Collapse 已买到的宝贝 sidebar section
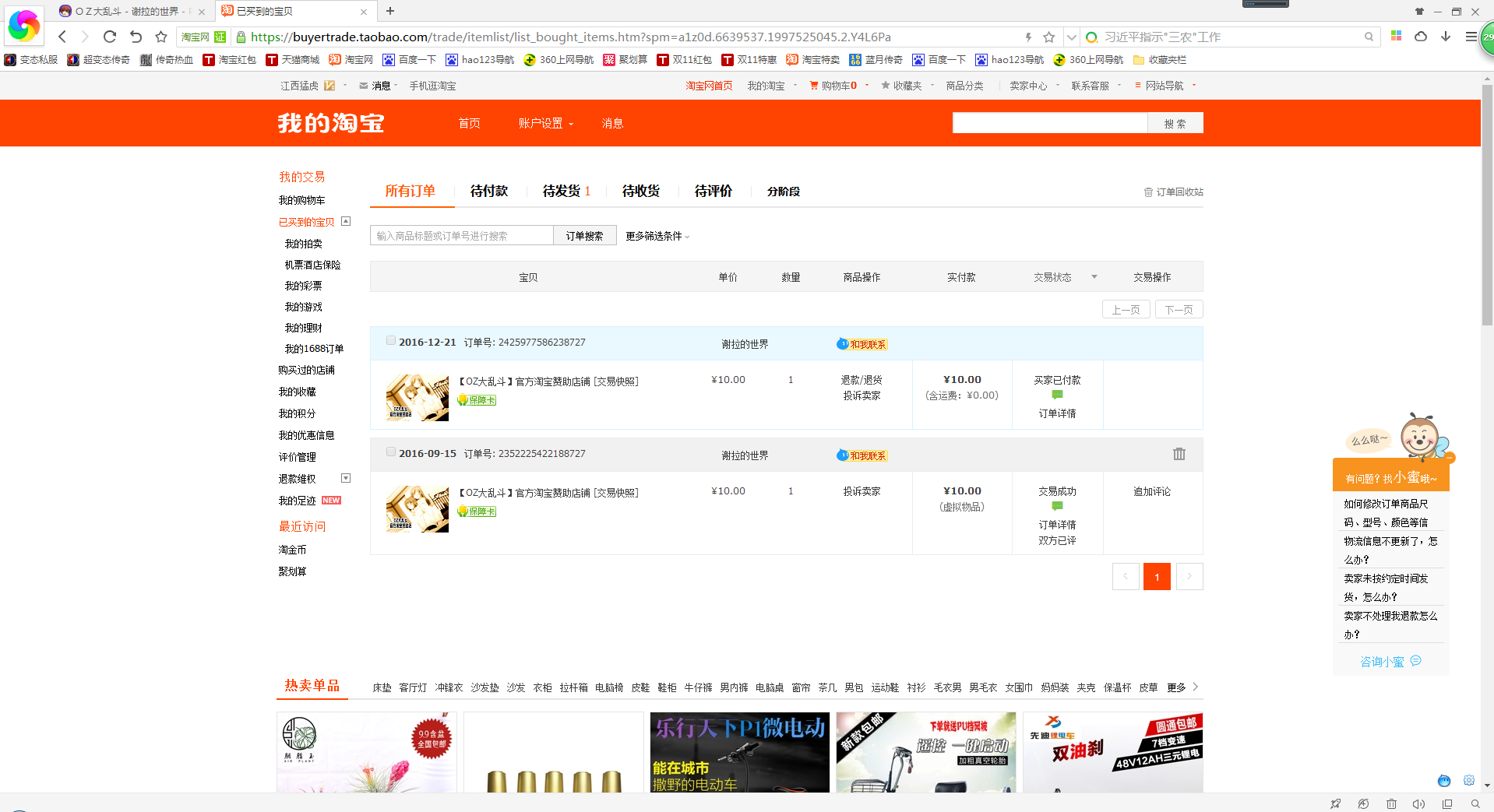Viewport: 1494px width, 812px height. (346, 221)
